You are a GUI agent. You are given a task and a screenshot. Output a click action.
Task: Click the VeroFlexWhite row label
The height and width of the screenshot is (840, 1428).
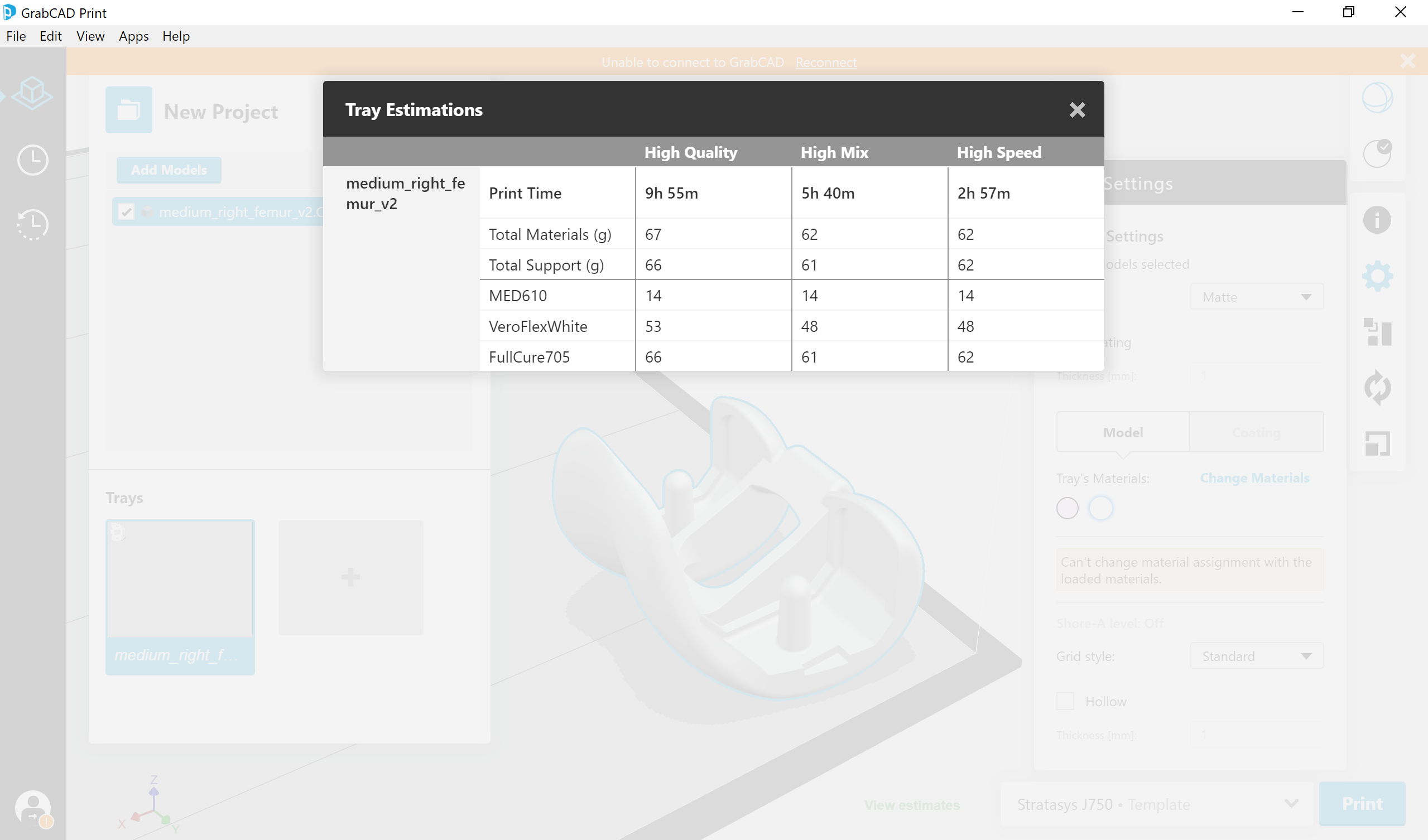[x=538, y=326]
